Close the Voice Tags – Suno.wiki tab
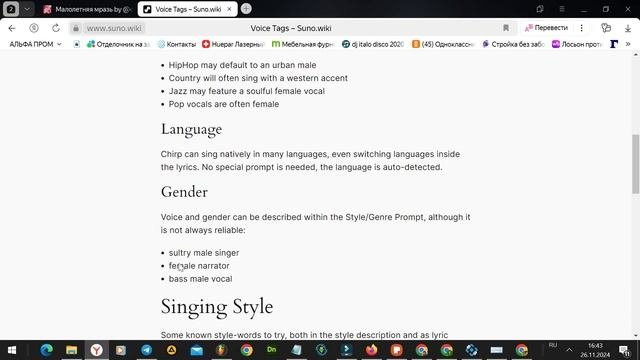 229,9
